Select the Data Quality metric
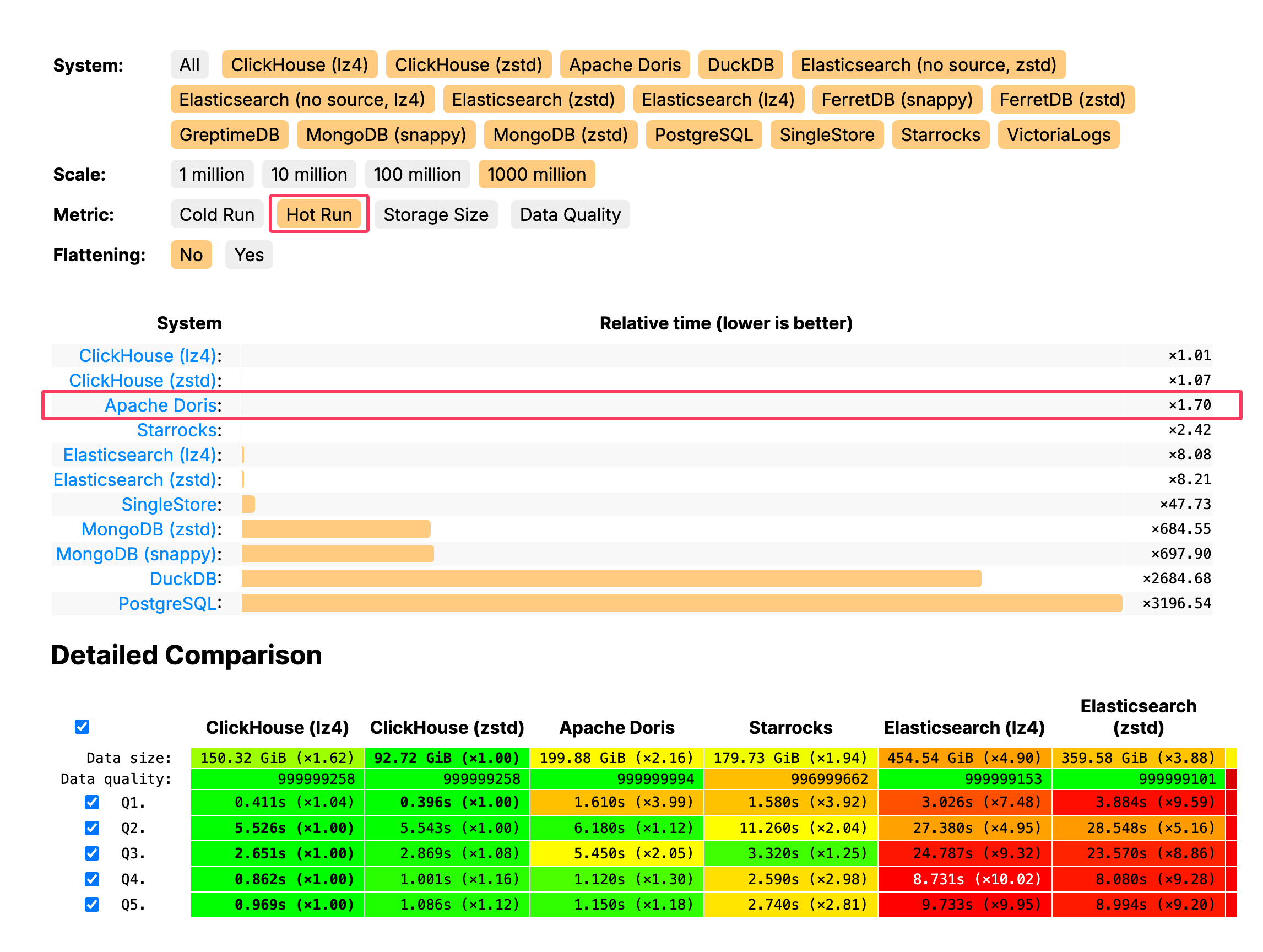Screen dimensions: 1263x952 (x=570, y=215)
